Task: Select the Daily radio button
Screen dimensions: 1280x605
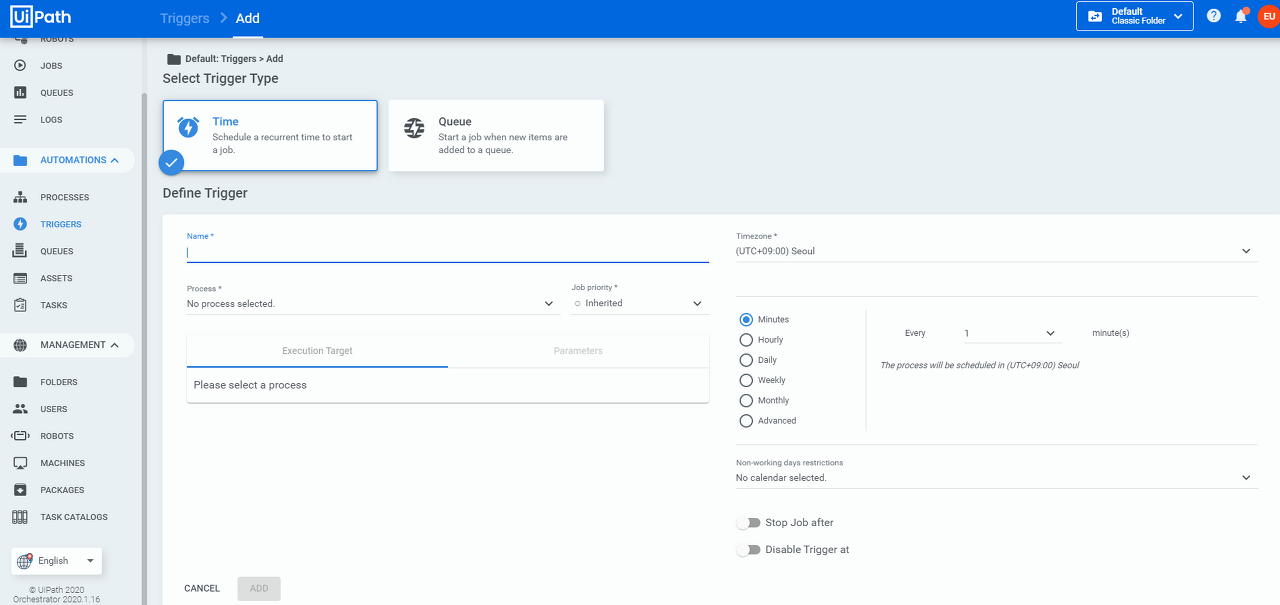Action: (x=746, y=360)
